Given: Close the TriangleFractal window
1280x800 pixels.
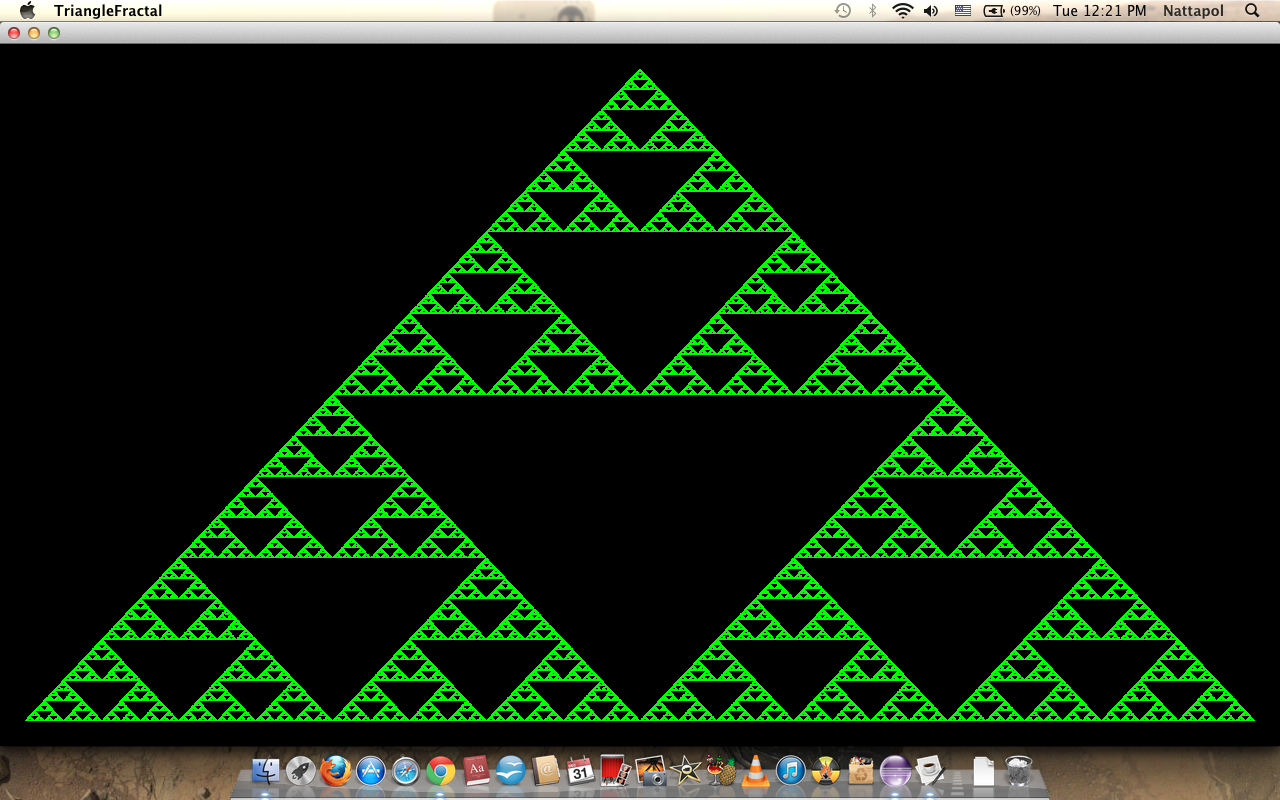Looking at the screenshot, I should (14, 33).
